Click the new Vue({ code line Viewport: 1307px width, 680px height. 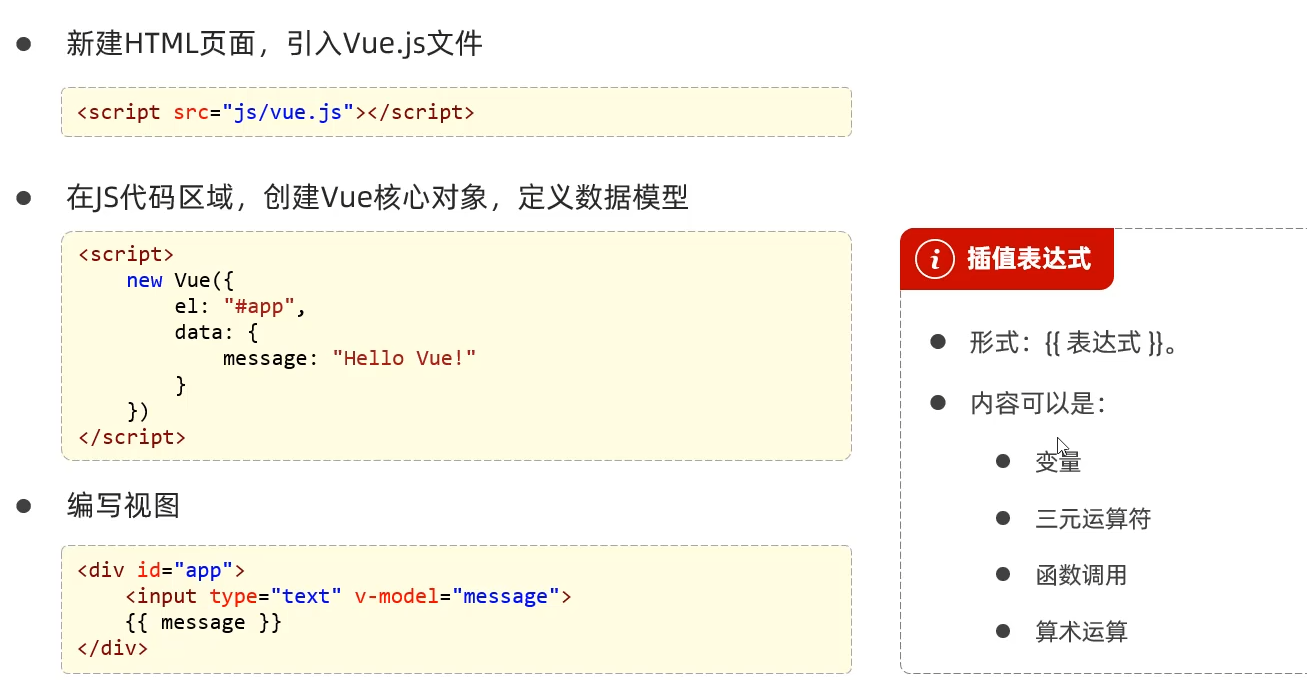click(180, 281)
